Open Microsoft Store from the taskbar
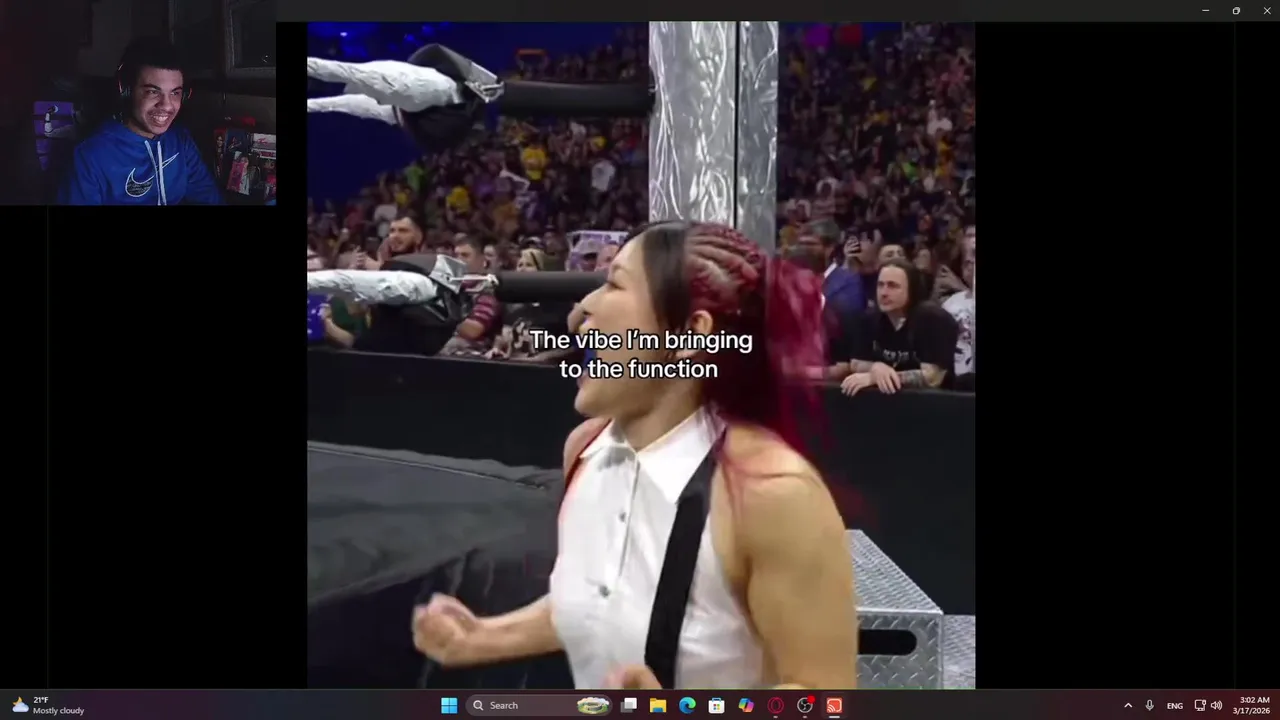Screen dimensions: 1280x720 [716, 705]
